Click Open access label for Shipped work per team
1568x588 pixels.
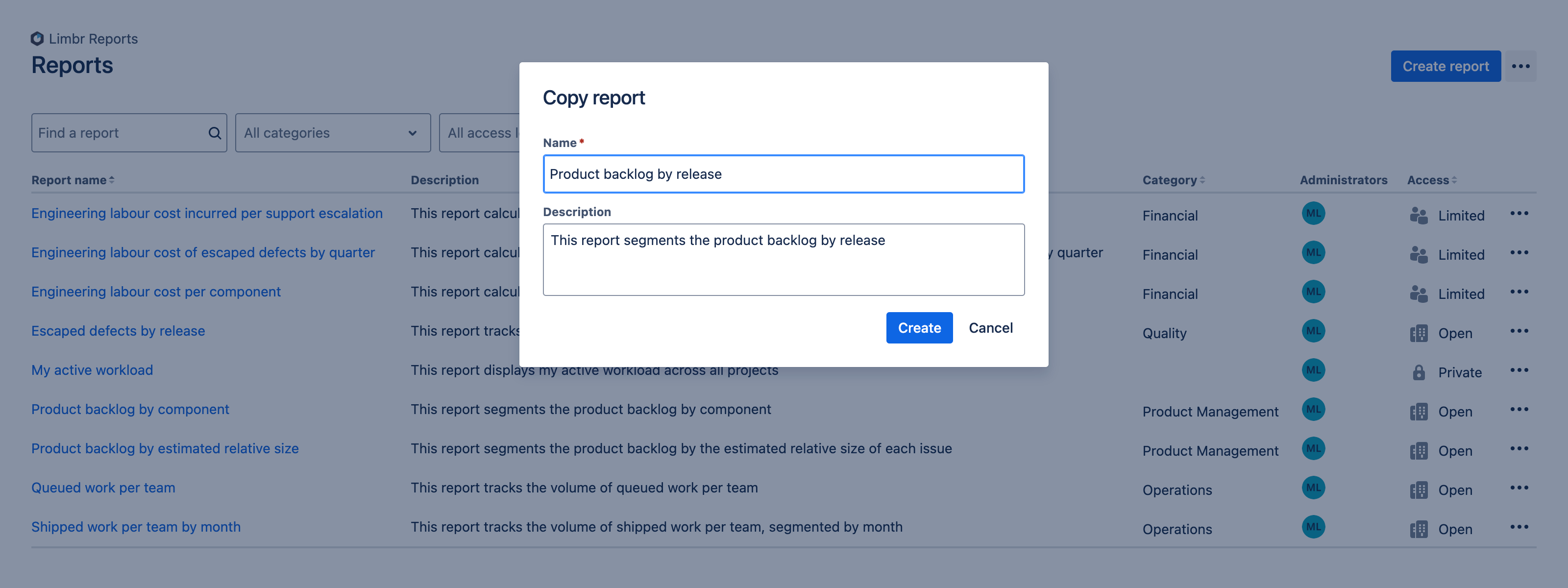point(1454,529)
